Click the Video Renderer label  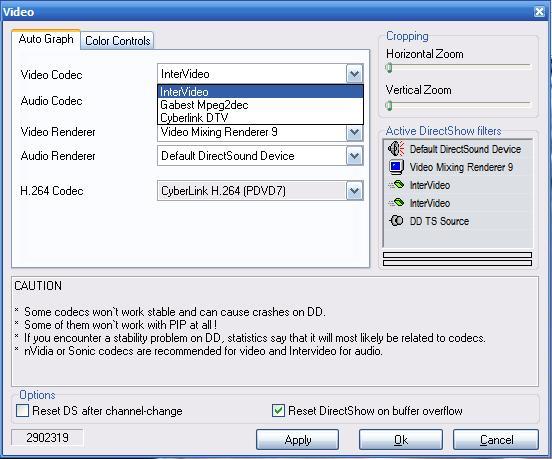(58, 132)
